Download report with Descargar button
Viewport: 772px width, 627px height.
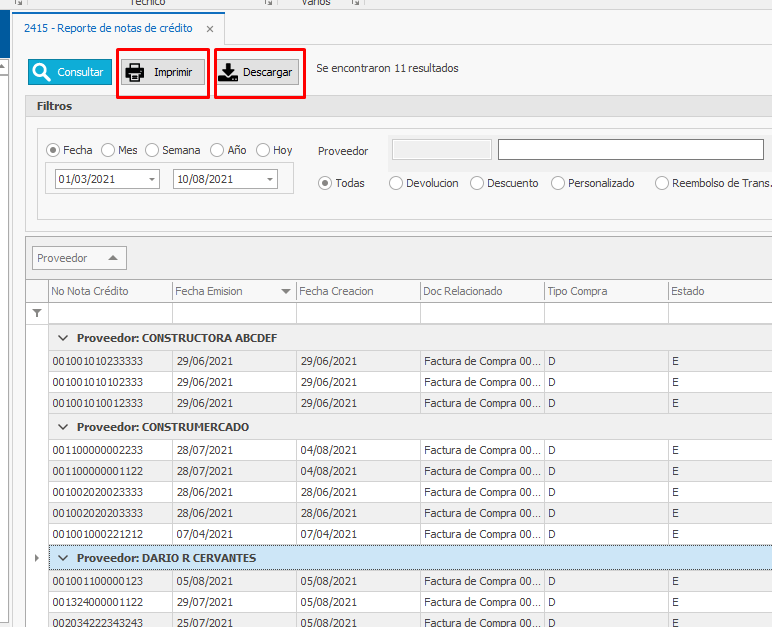pyautogui.click(x=258, y=72)
